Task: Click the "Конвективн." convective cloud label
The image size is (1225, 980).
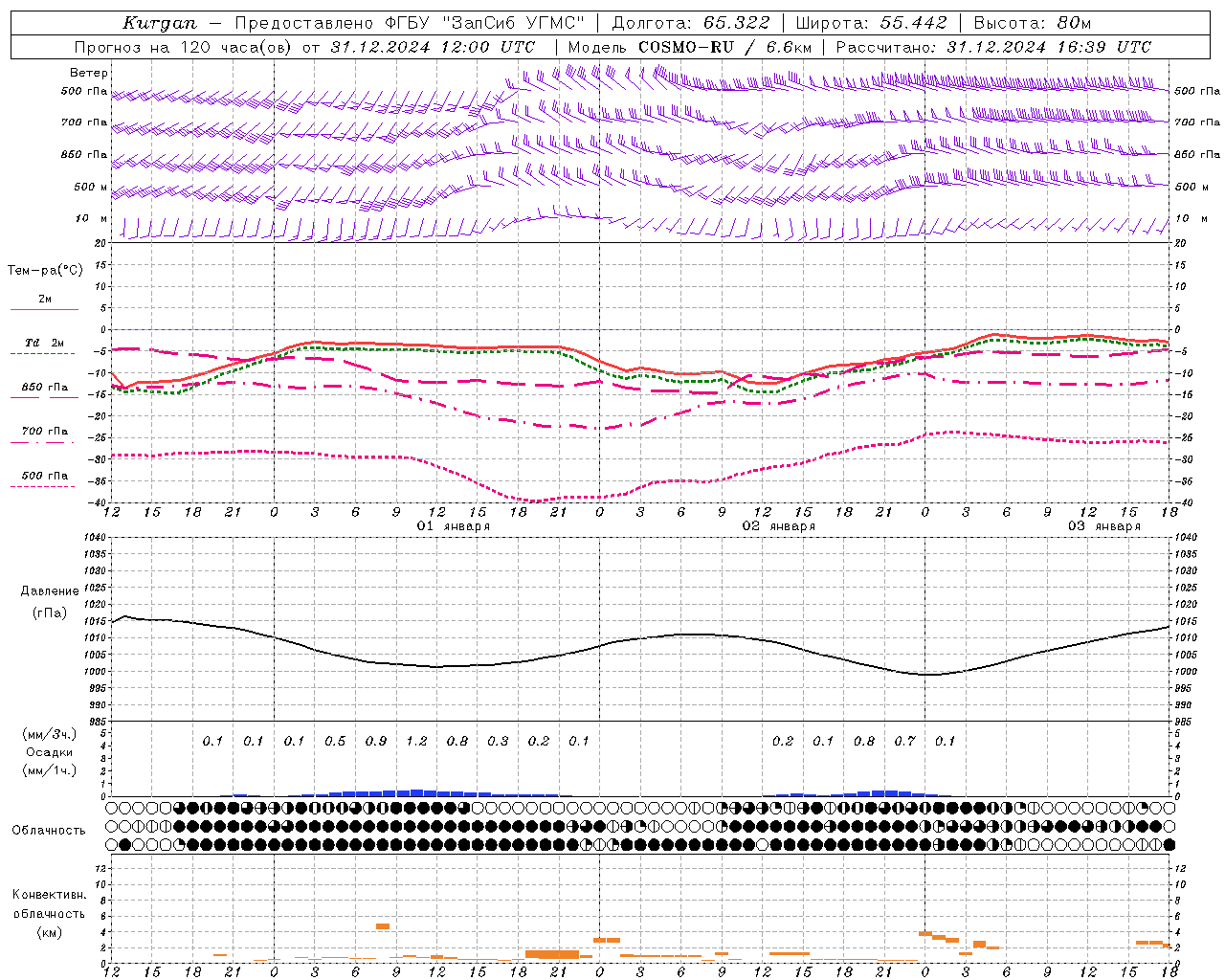Action: click(50, 895)
